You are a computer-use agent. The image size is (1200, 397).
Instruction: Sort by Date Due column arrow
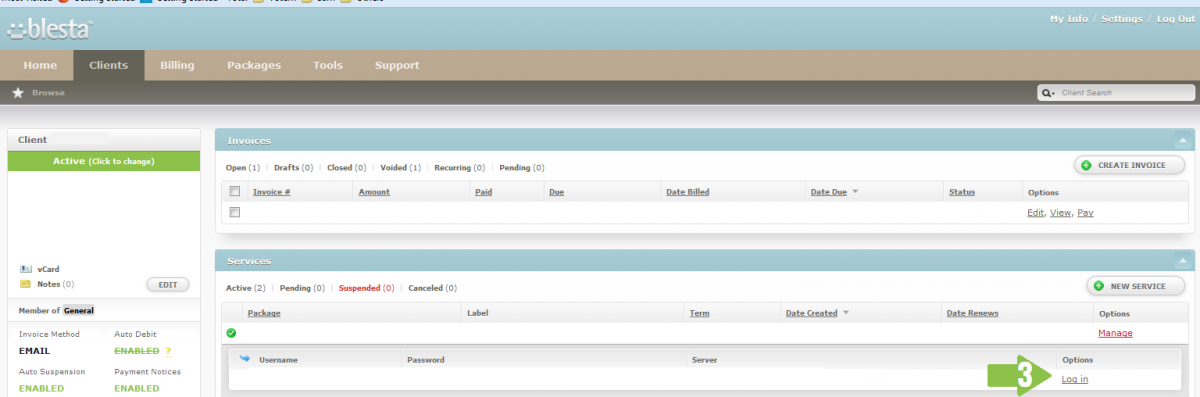[855, 192]
